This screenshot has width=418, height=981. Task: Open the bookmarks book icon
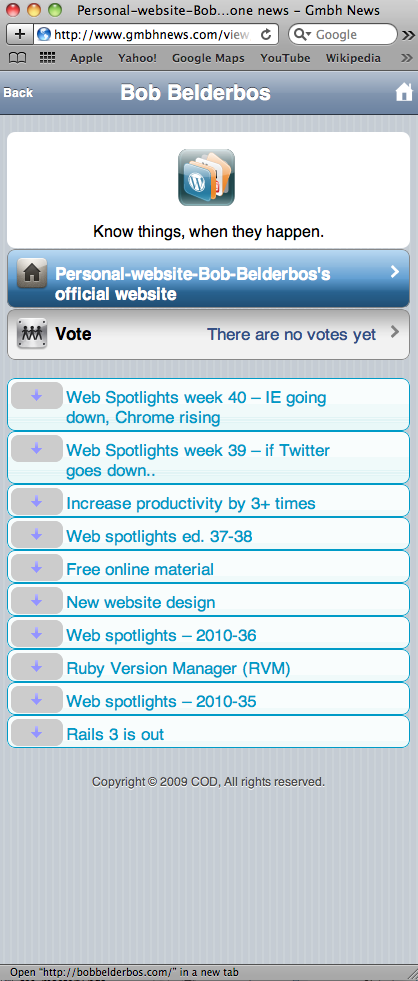[18, 58]
